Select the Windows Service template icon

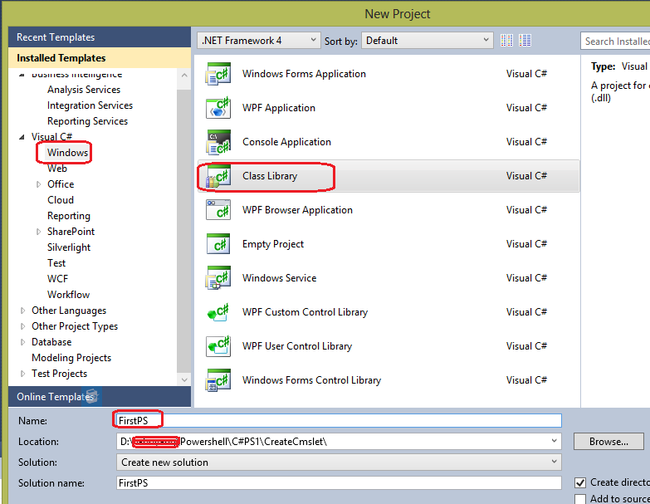tap(218, 278)
